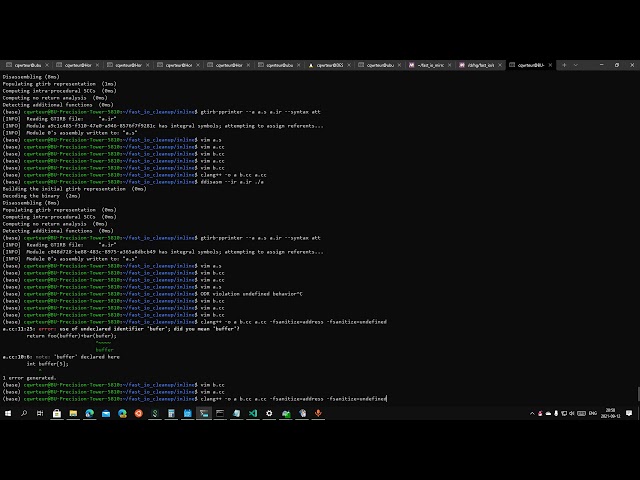Switch input language via ENG indicator

click(x=593, y=413)
